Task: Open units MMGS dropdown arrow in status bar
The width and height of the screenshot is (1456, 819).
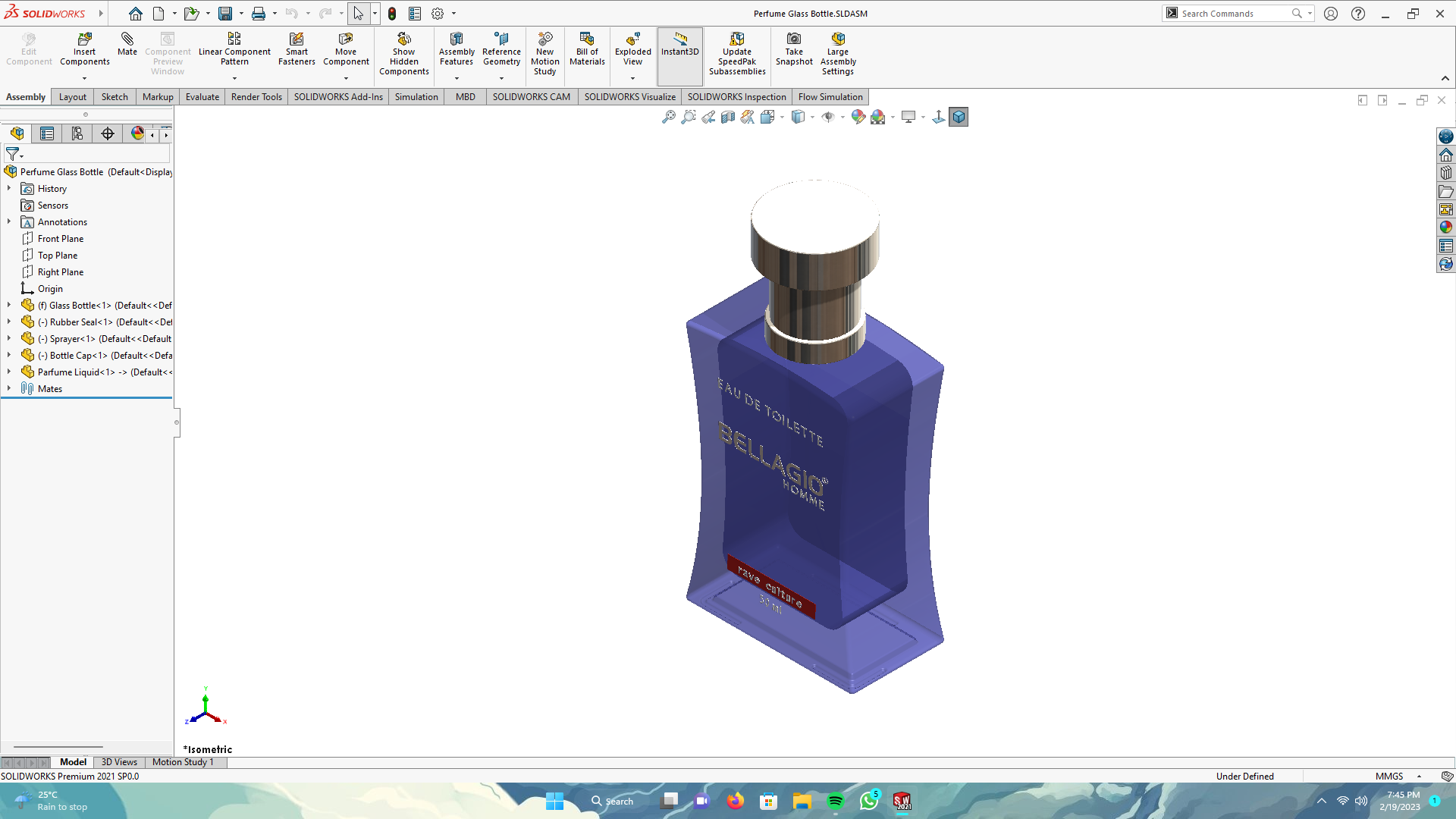Action: [1419, 777]
